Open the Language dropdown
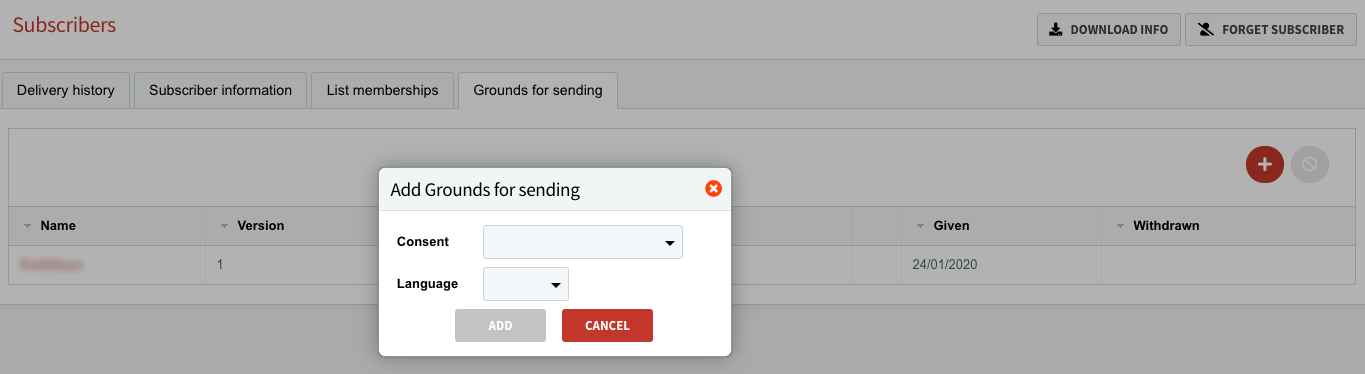The image size is (1365, 374). tap(526, 284)
